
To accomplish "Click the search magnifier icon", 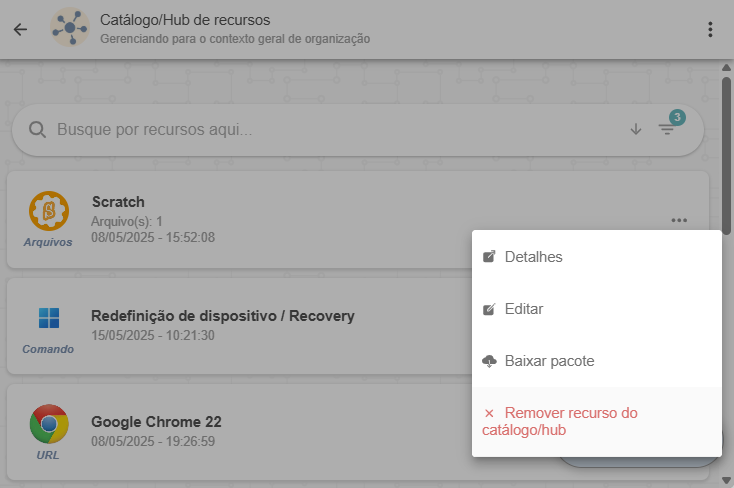I will [38, 130].
